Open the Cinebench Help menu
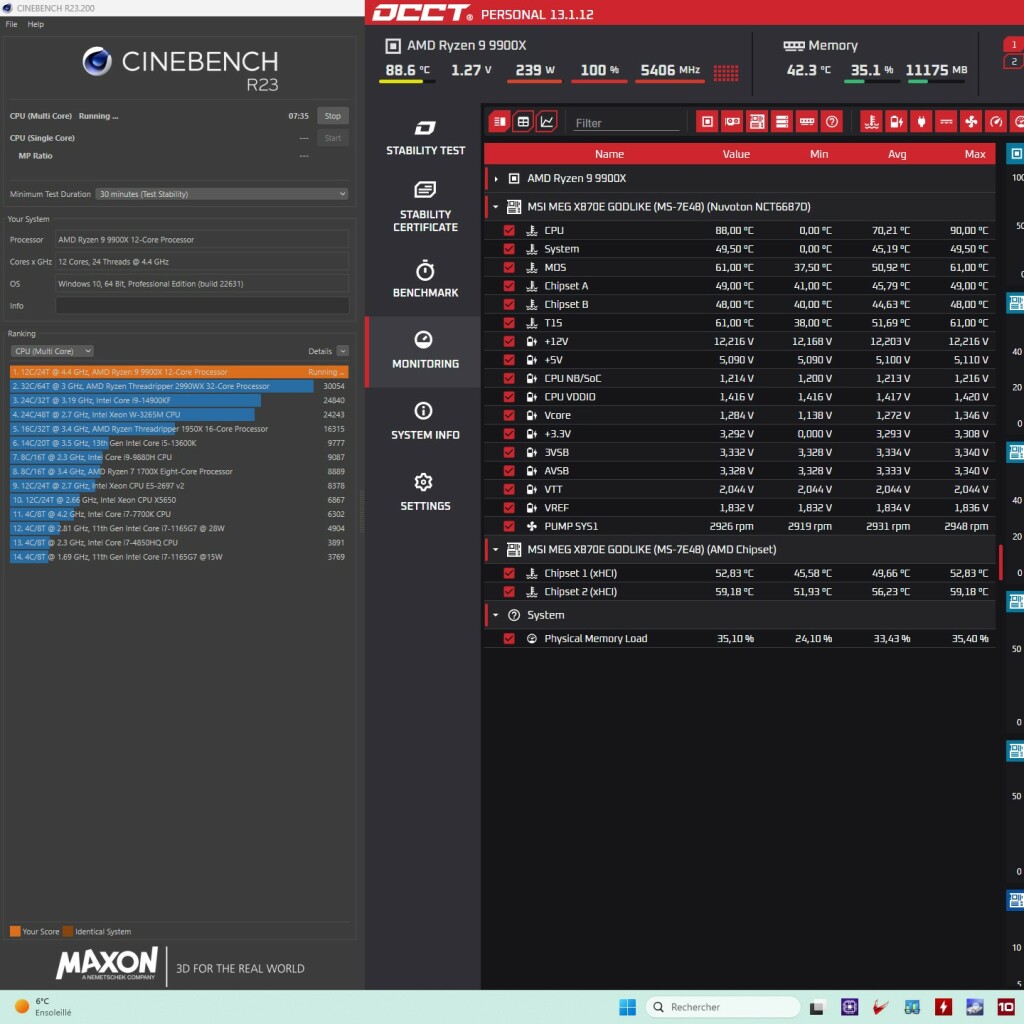 coord(36,24)
